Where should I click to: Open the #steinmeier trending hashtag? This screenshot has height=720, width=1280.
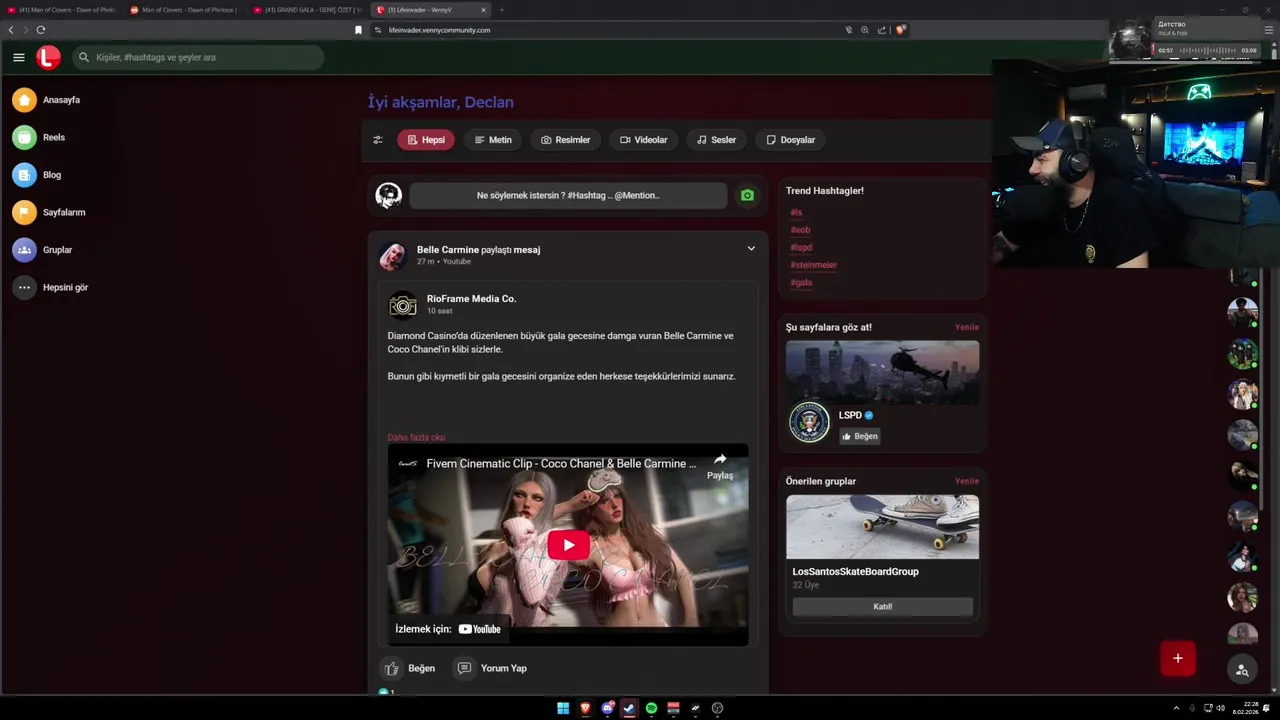pos(813,265)
